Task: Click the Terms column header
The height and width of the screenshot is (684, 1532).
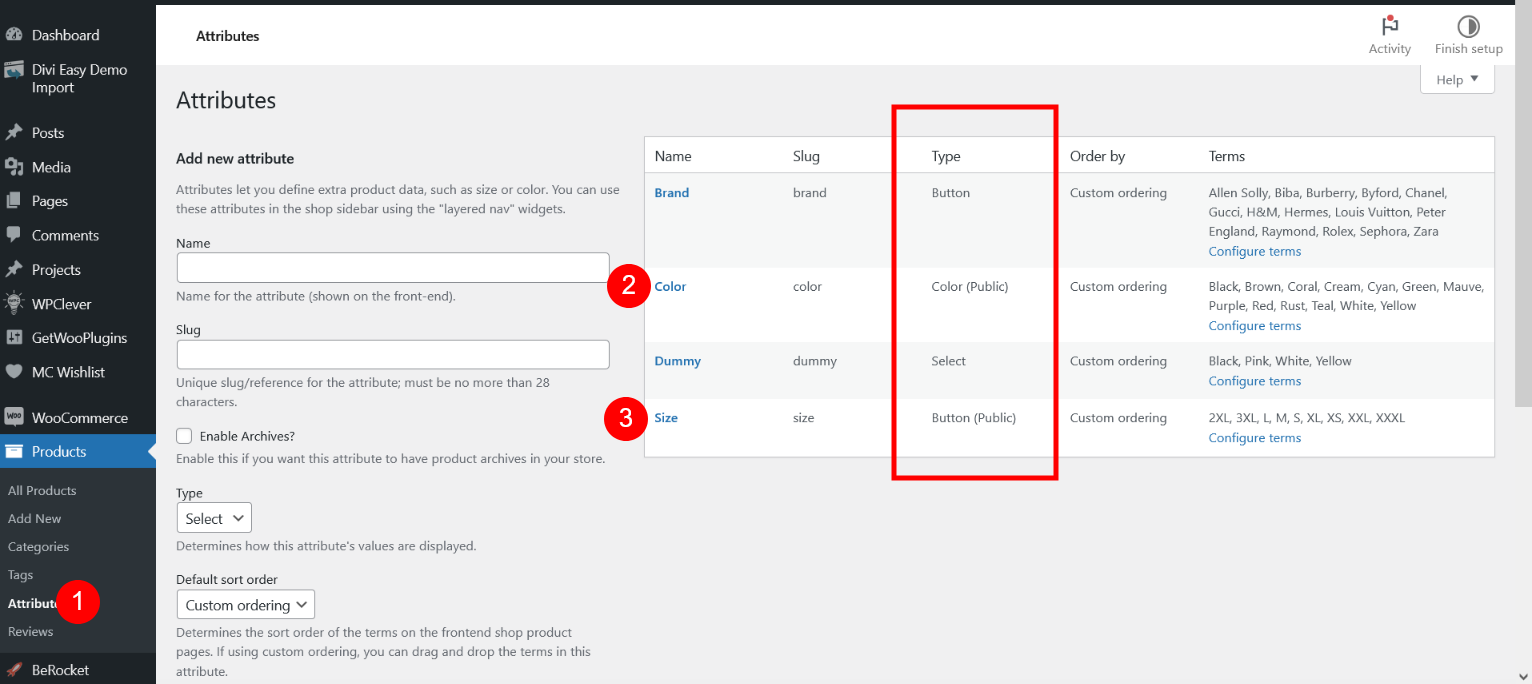Action: coord(1227,156)
